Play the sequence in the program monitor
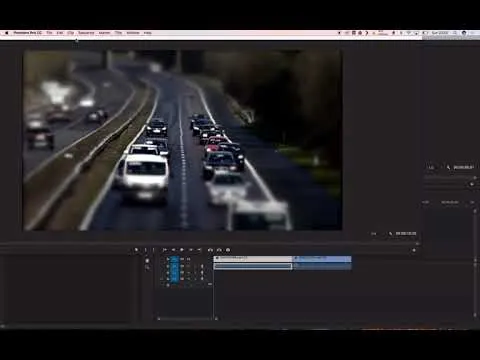Screen dimensions: 480x360 (x=182, y=250)
